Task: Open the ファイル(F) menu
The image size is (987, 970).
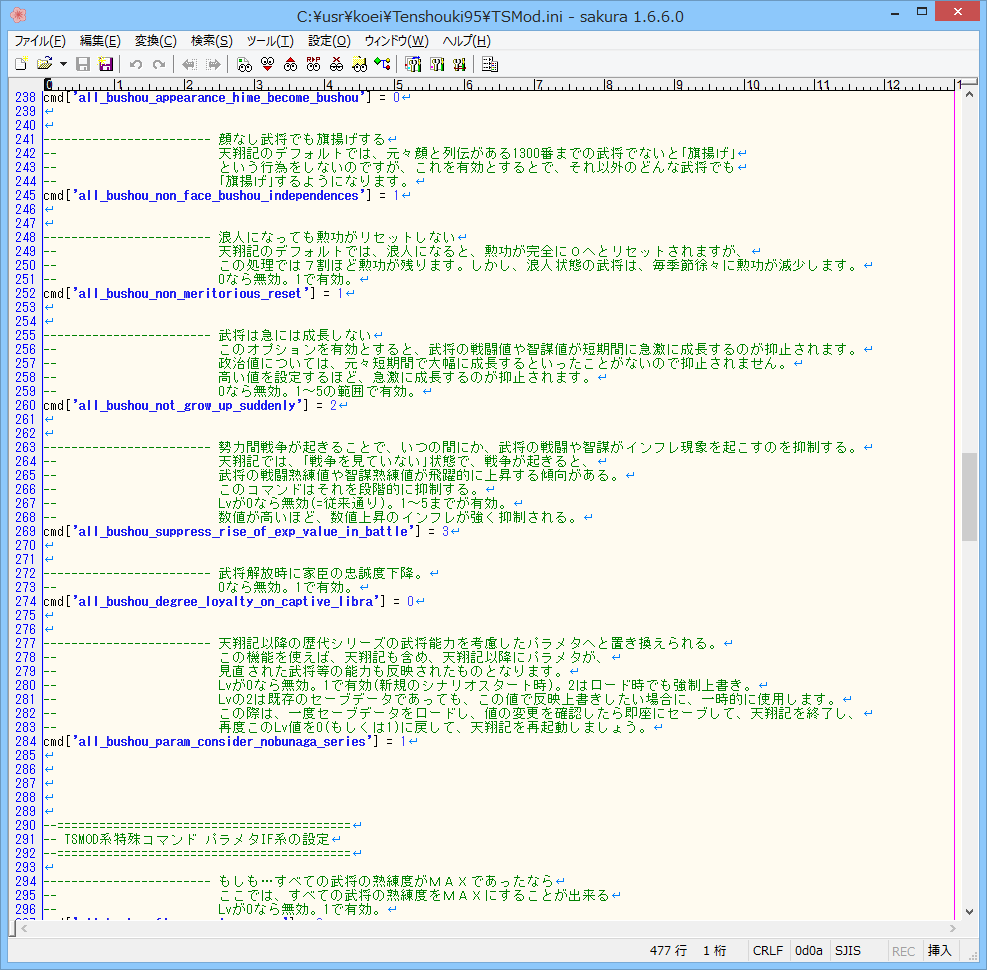Action: tap(40, 41)
